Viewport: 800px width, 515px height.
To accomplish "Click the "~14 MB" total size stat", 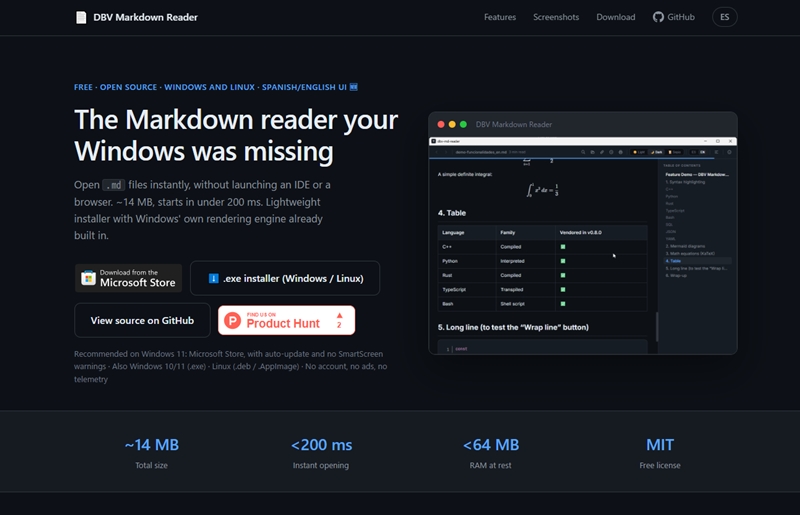I will 152,445.
